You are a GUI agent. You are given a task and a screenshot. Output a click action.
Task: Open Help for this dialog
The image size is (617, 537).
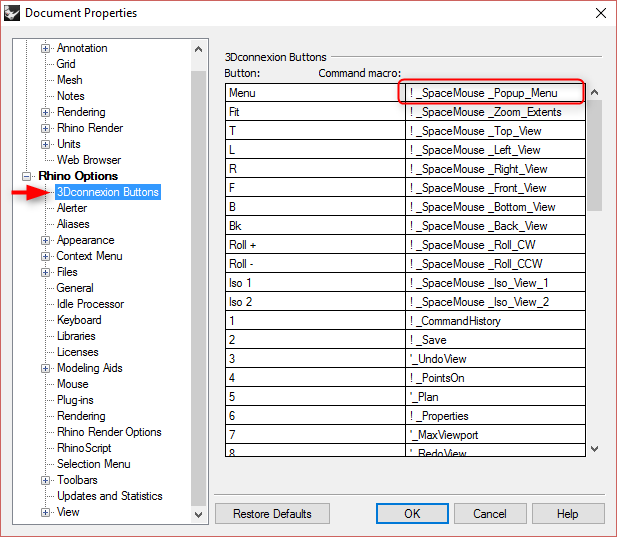pos(568,514)
